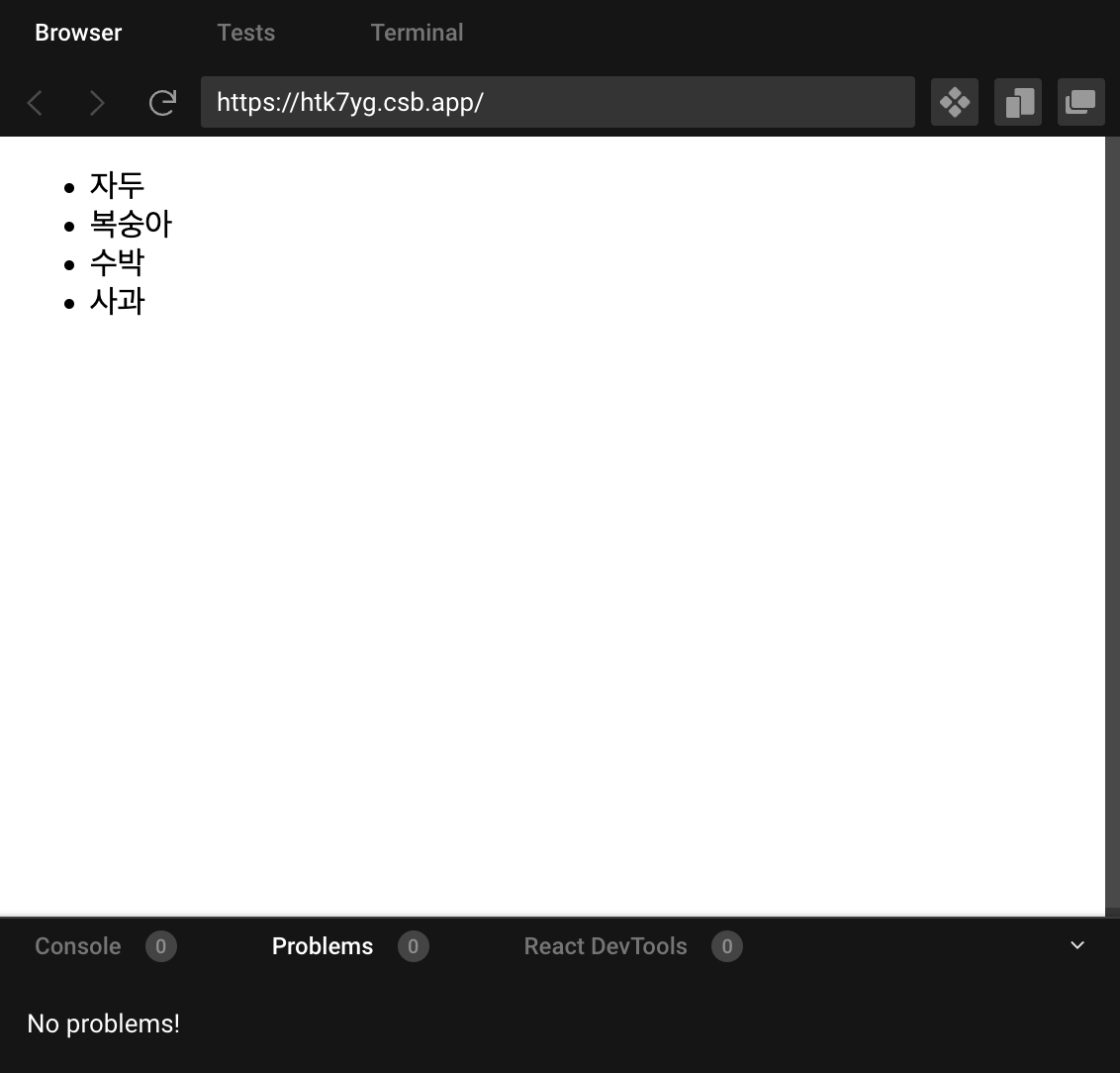Collapse the console panel using the chevron
This screenshot has width=1120, height=1073.
click(1076, 945)
